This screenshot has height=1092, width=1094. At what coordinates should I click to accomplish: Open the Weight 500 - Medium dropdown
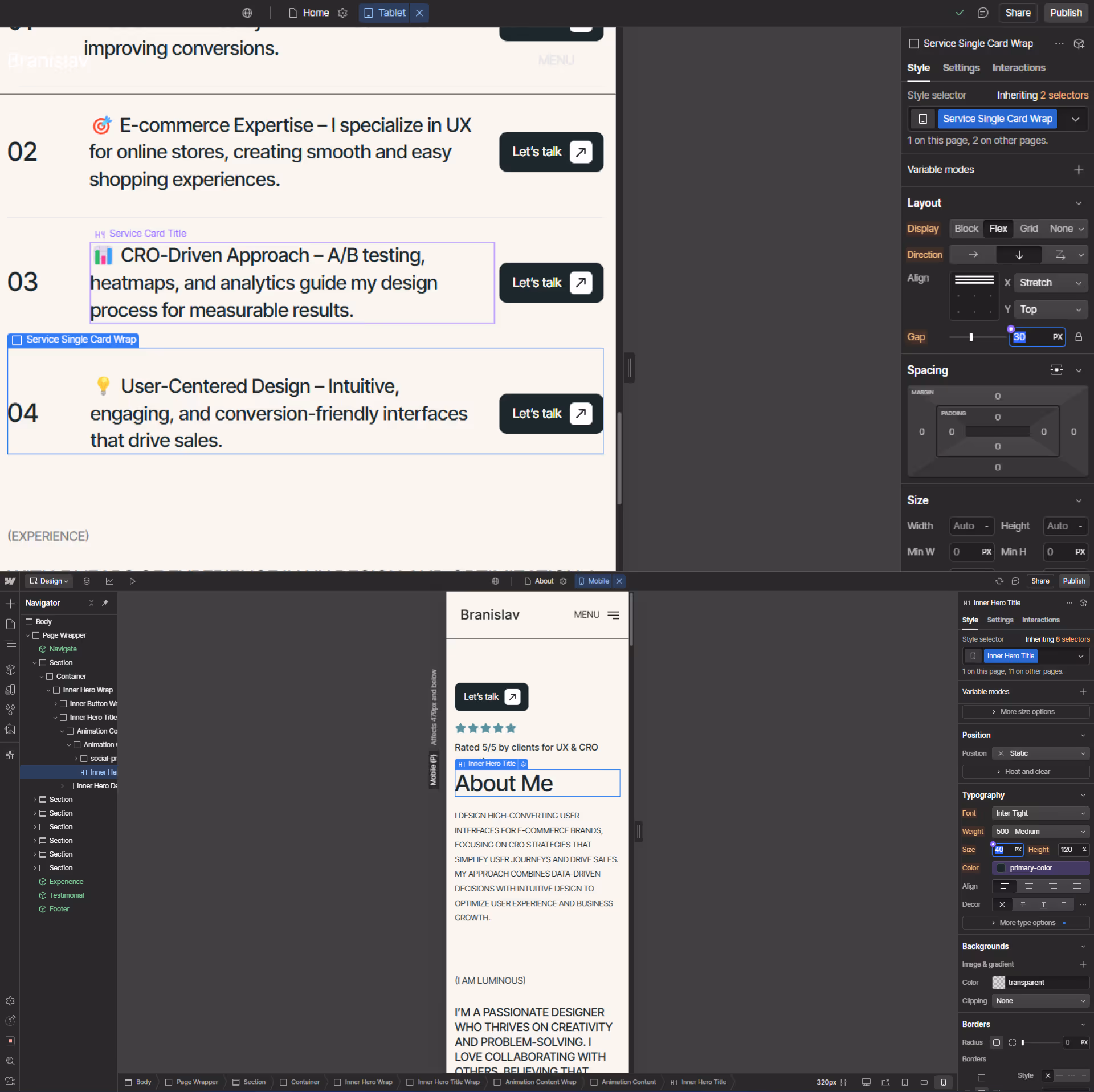[x=1040, y=832]
